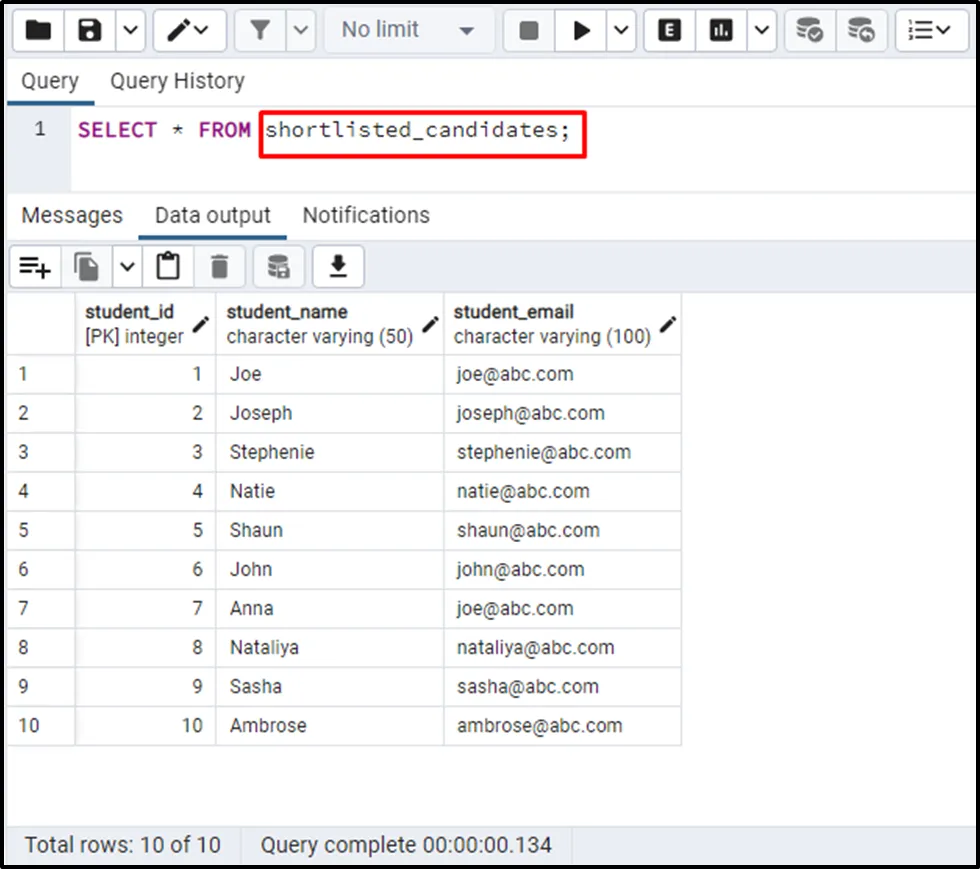Open the filter options dropdown arrow

(301, 31)
